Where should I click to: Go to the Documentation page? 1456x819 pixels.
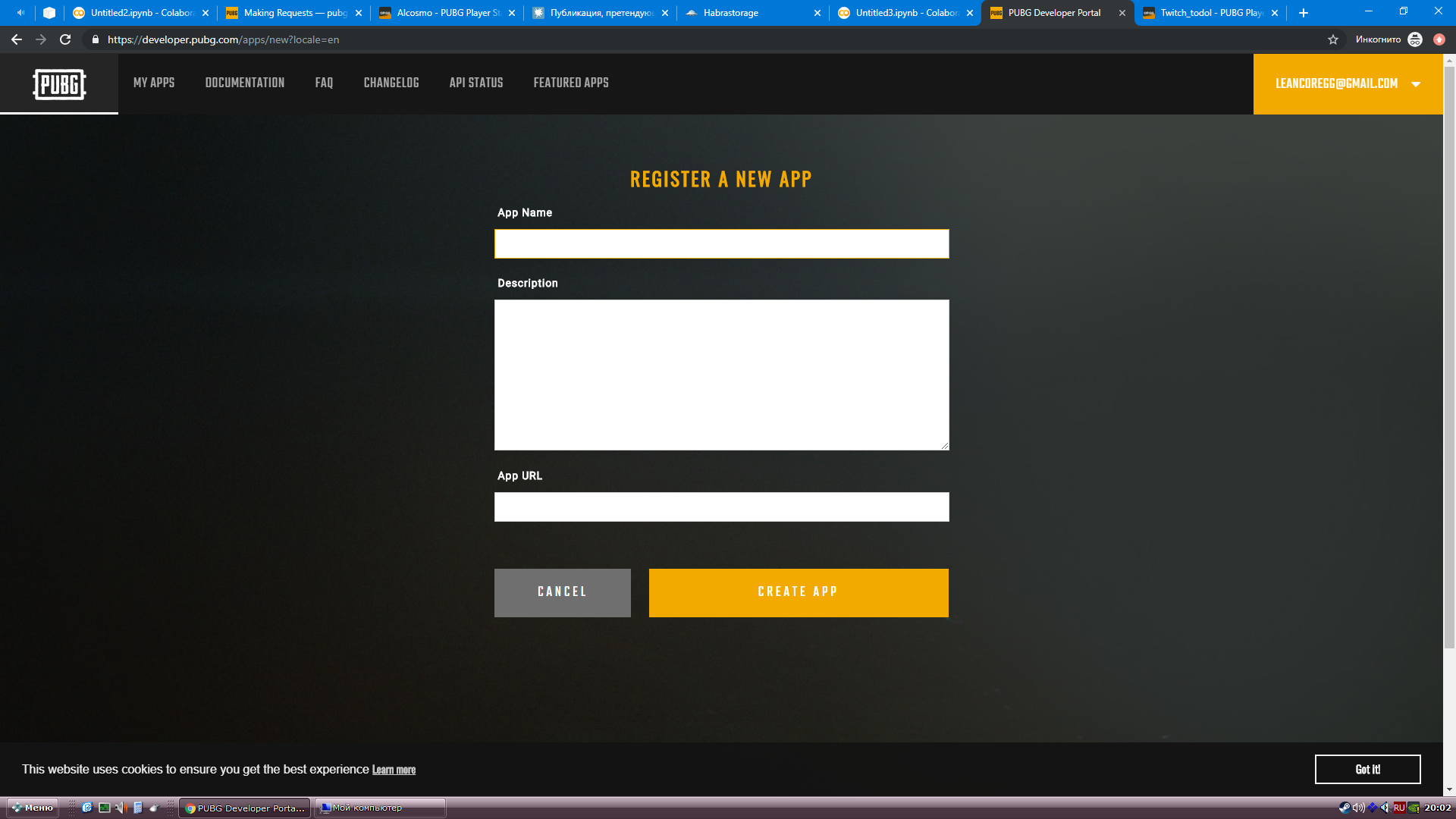tap(244, 83)
